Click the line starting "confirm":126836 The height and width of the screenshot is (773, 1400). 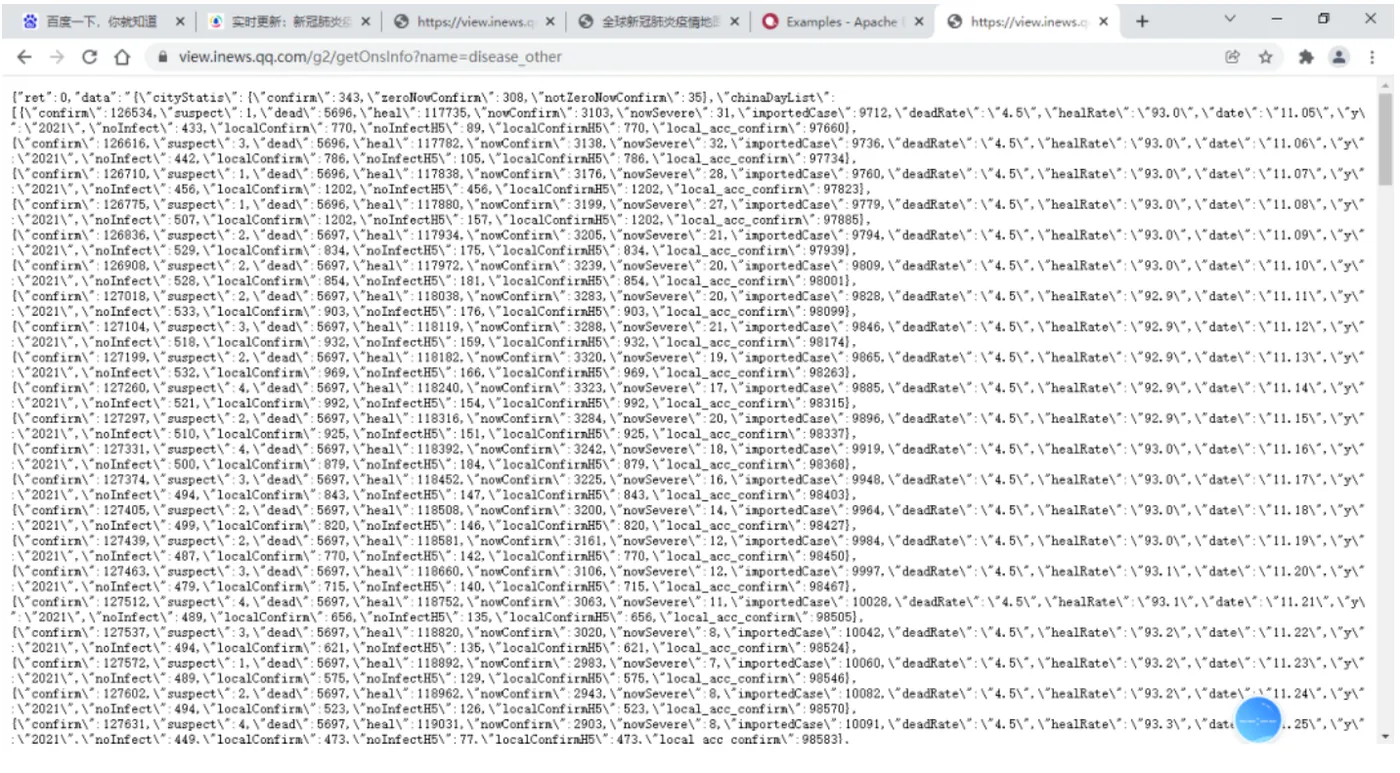(x=688, y=235)
